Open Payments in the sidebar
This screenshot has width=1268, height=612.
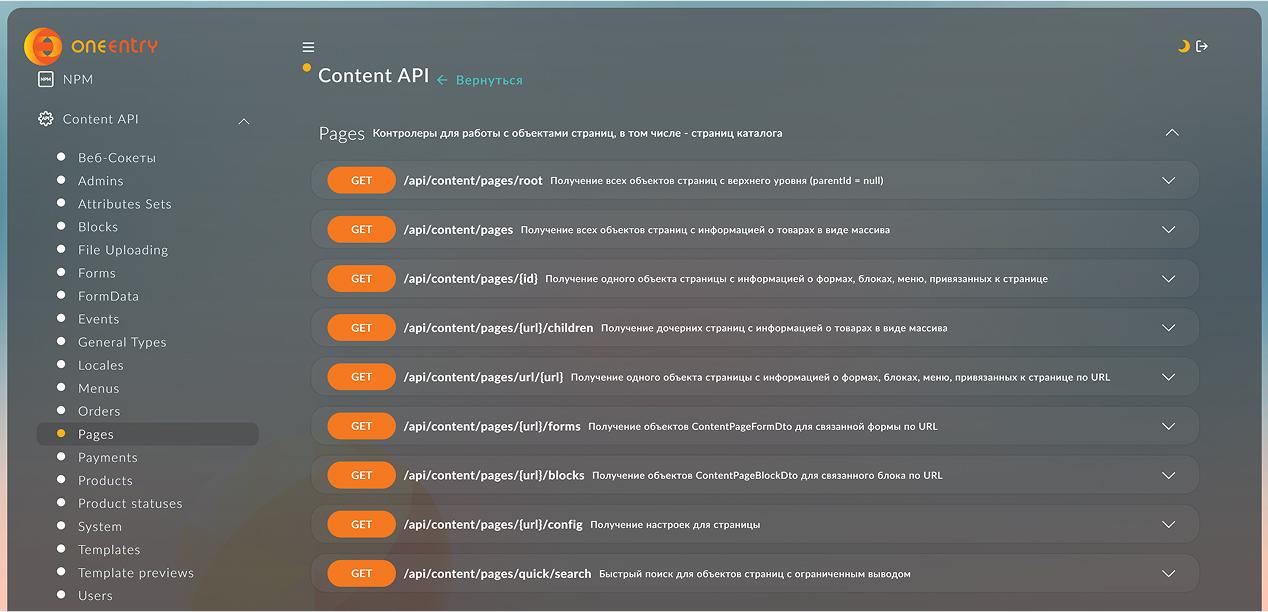pyautogui.click(x=108, y=457)
